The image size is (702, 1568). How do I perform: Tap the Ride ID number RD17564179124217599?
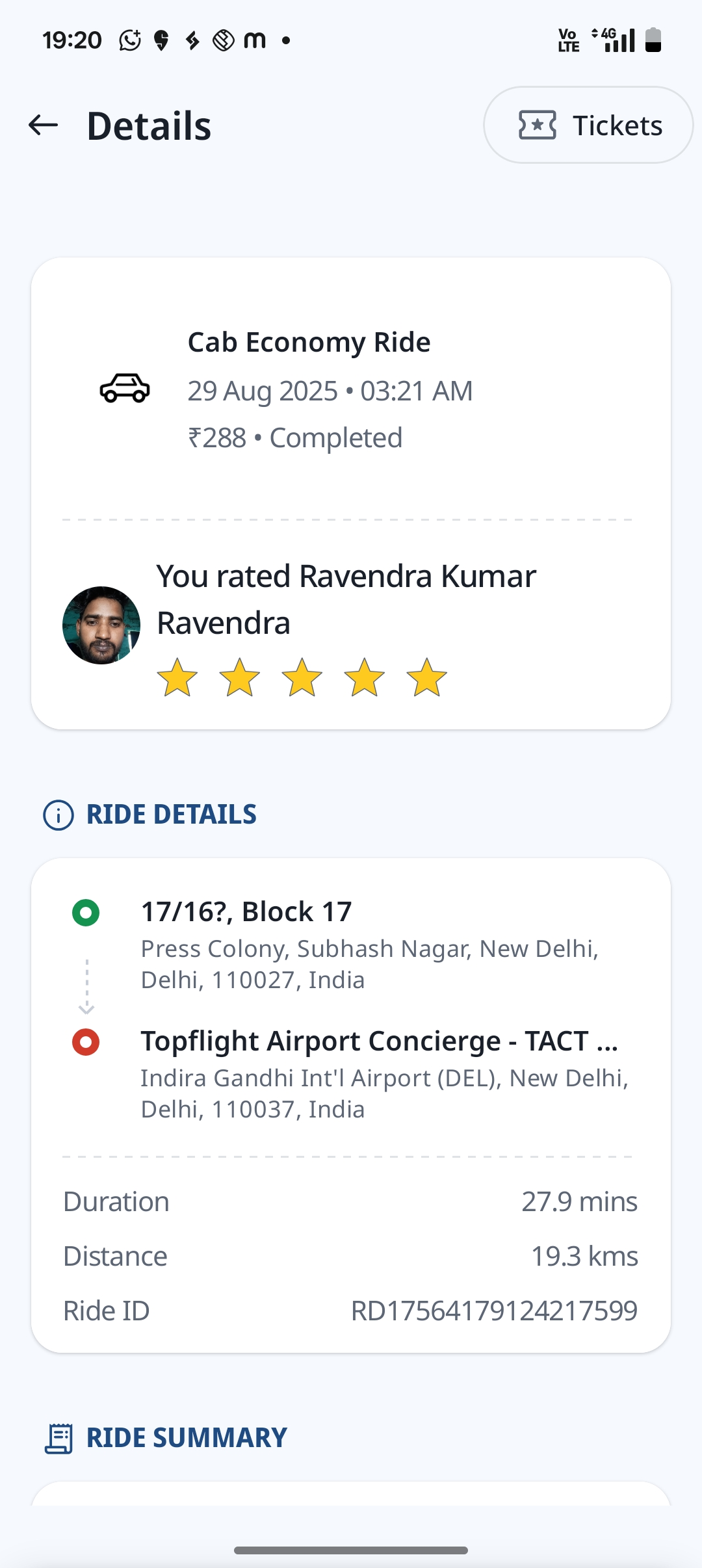click(494, 1311)
